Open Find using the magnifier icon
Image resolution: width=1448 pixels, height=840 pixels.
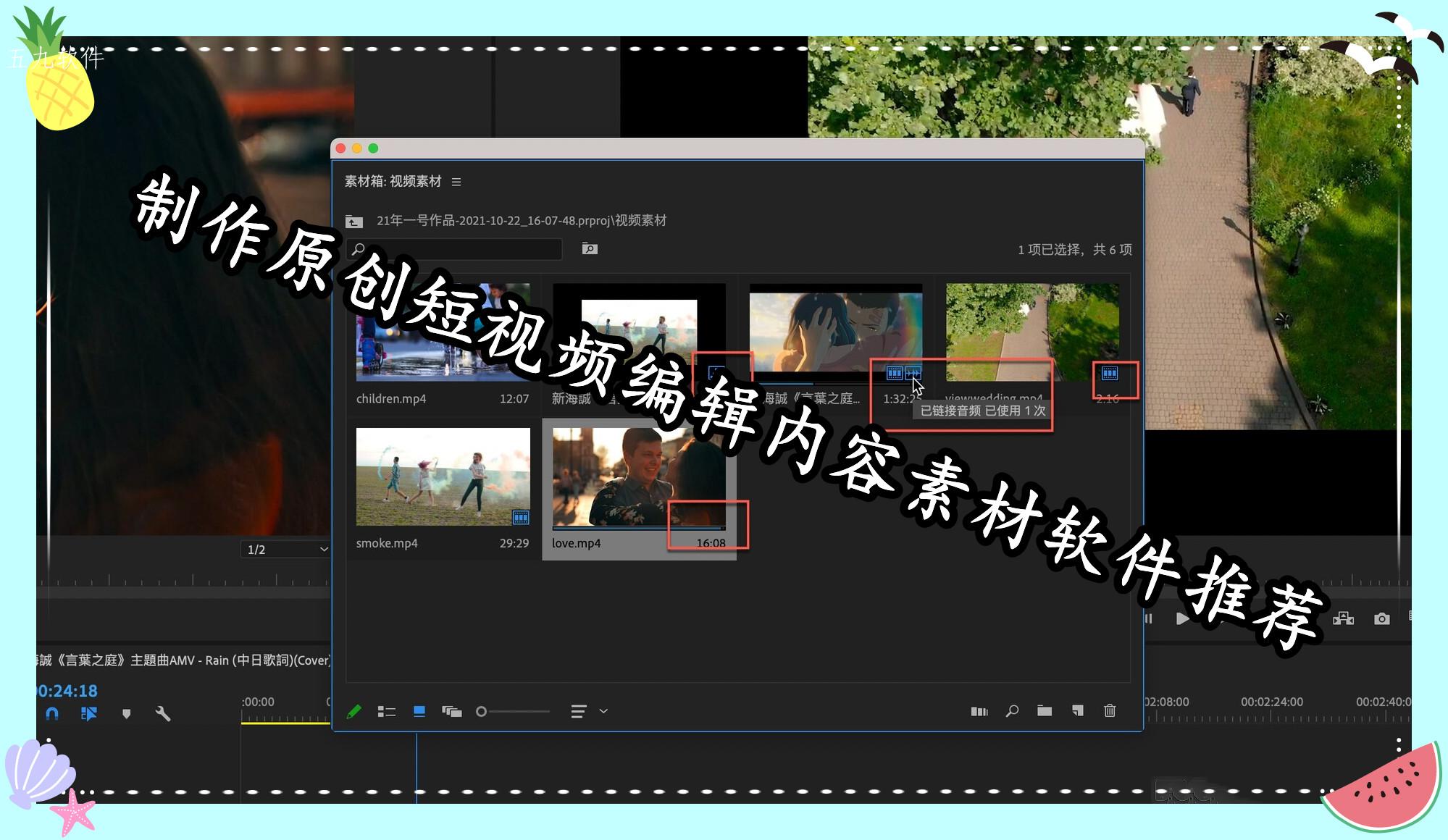point(1011,711)
